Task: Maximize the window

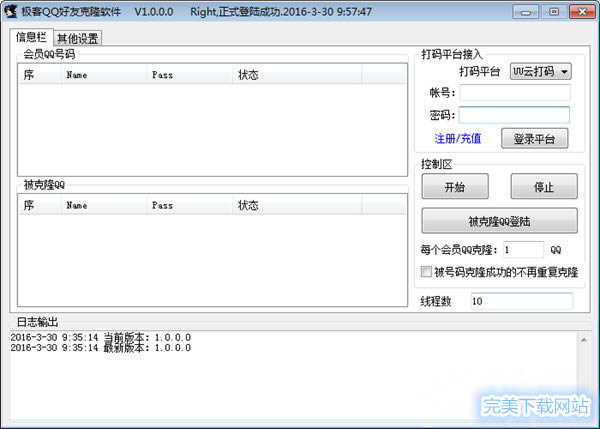Action: tap(554, 12)
